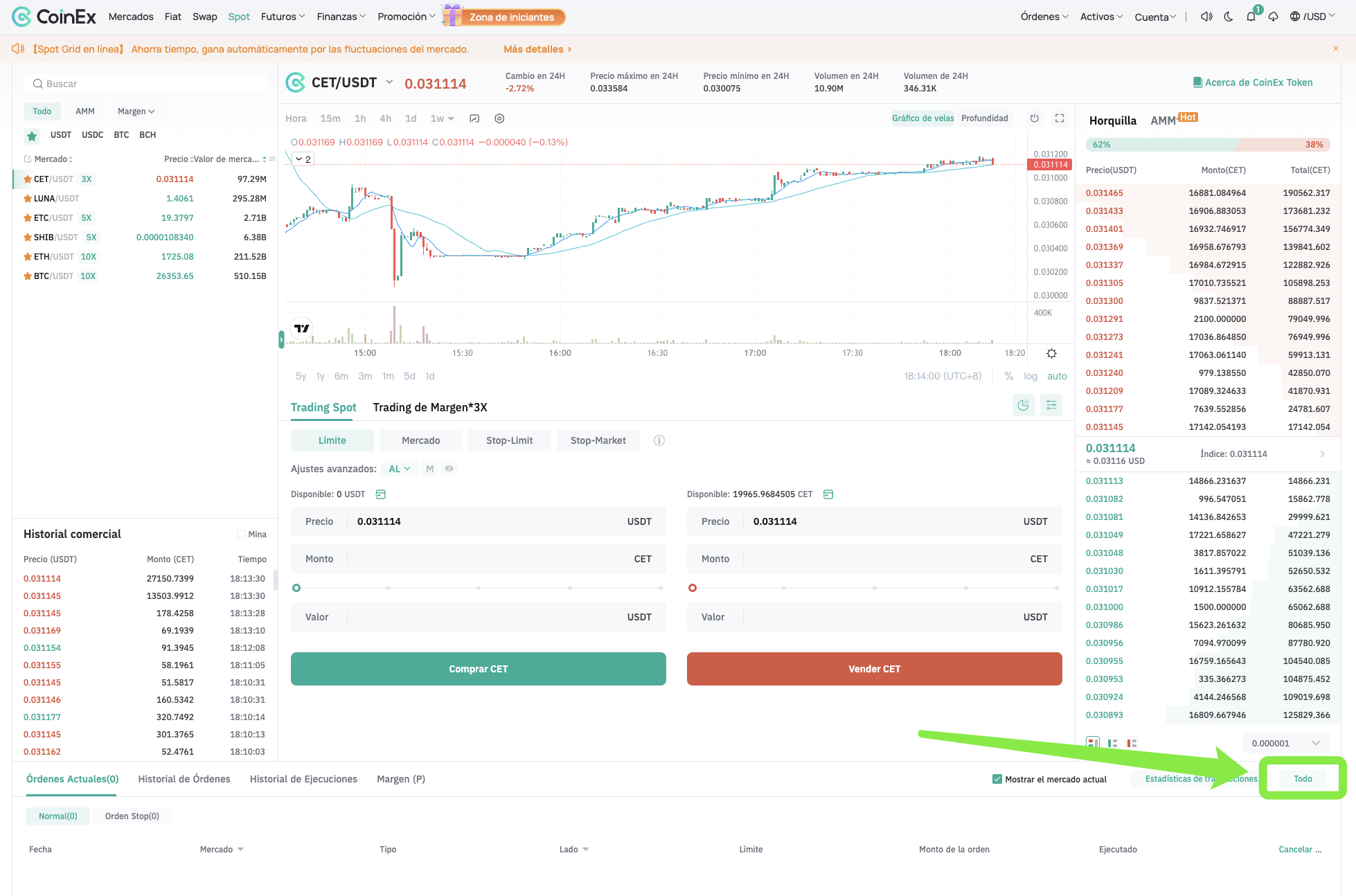The image size is (1356, 896).
Task: Click the Buscar market search field
Action: coord(145,84)
